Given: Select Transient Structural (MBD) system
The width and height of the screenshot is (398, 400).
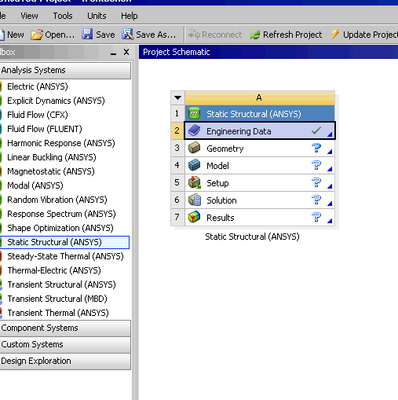Looking at the screenshot, I should pos(57,299).
